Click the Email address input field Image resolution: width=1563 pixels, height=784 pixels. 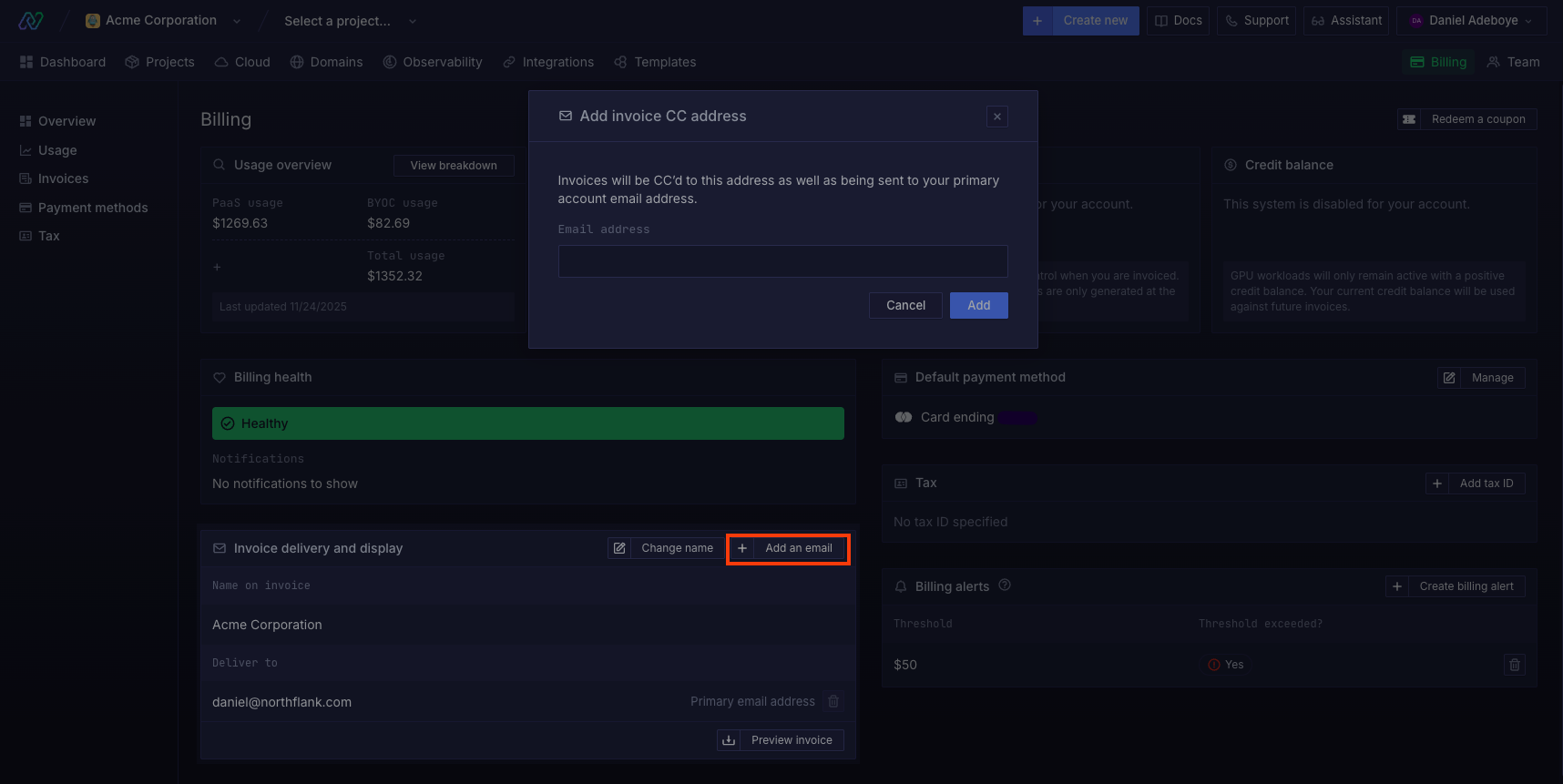(x=782, y=261)
